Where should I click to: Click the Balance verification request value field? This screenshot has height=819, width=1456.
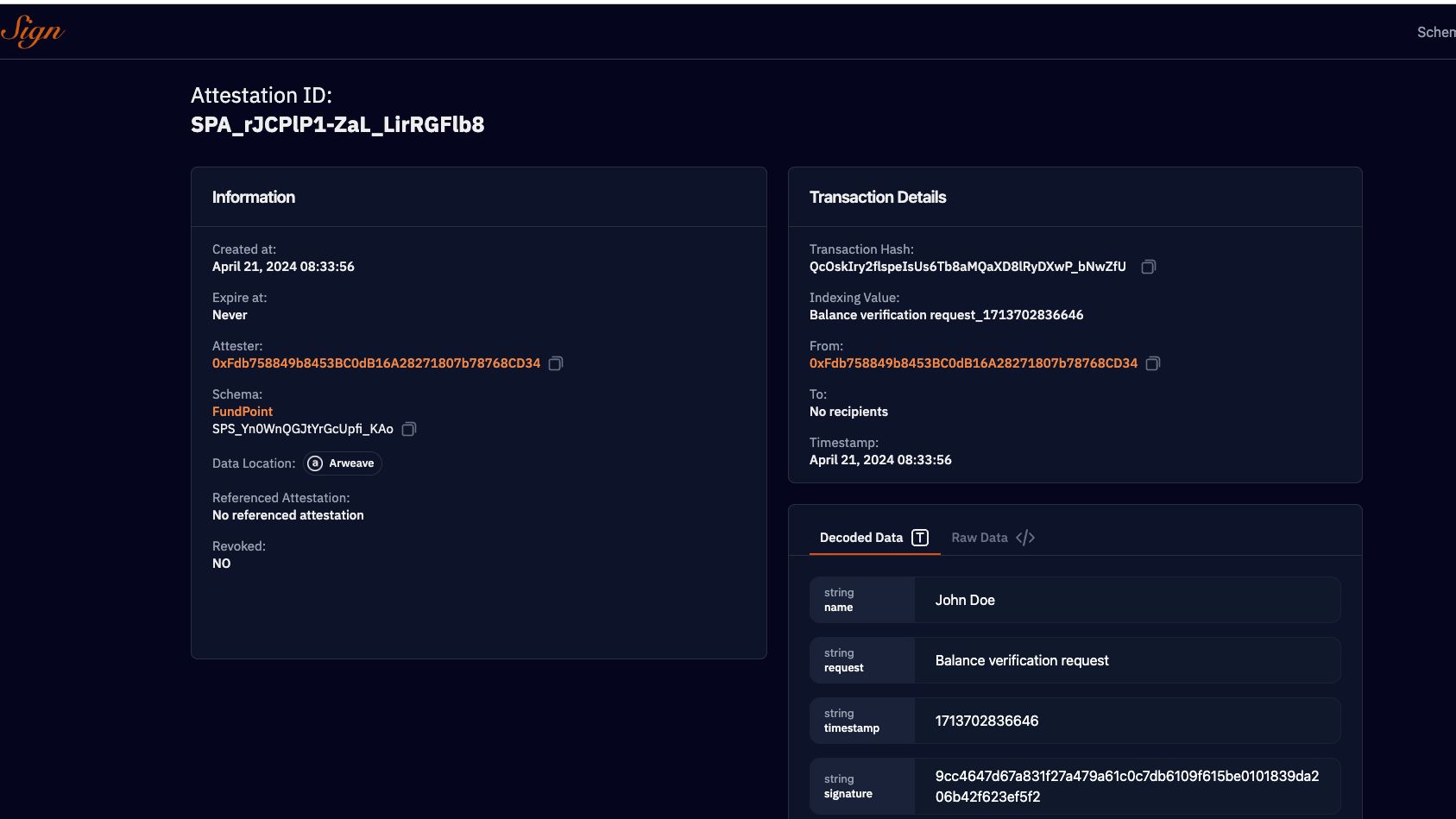pos(1127,660)
